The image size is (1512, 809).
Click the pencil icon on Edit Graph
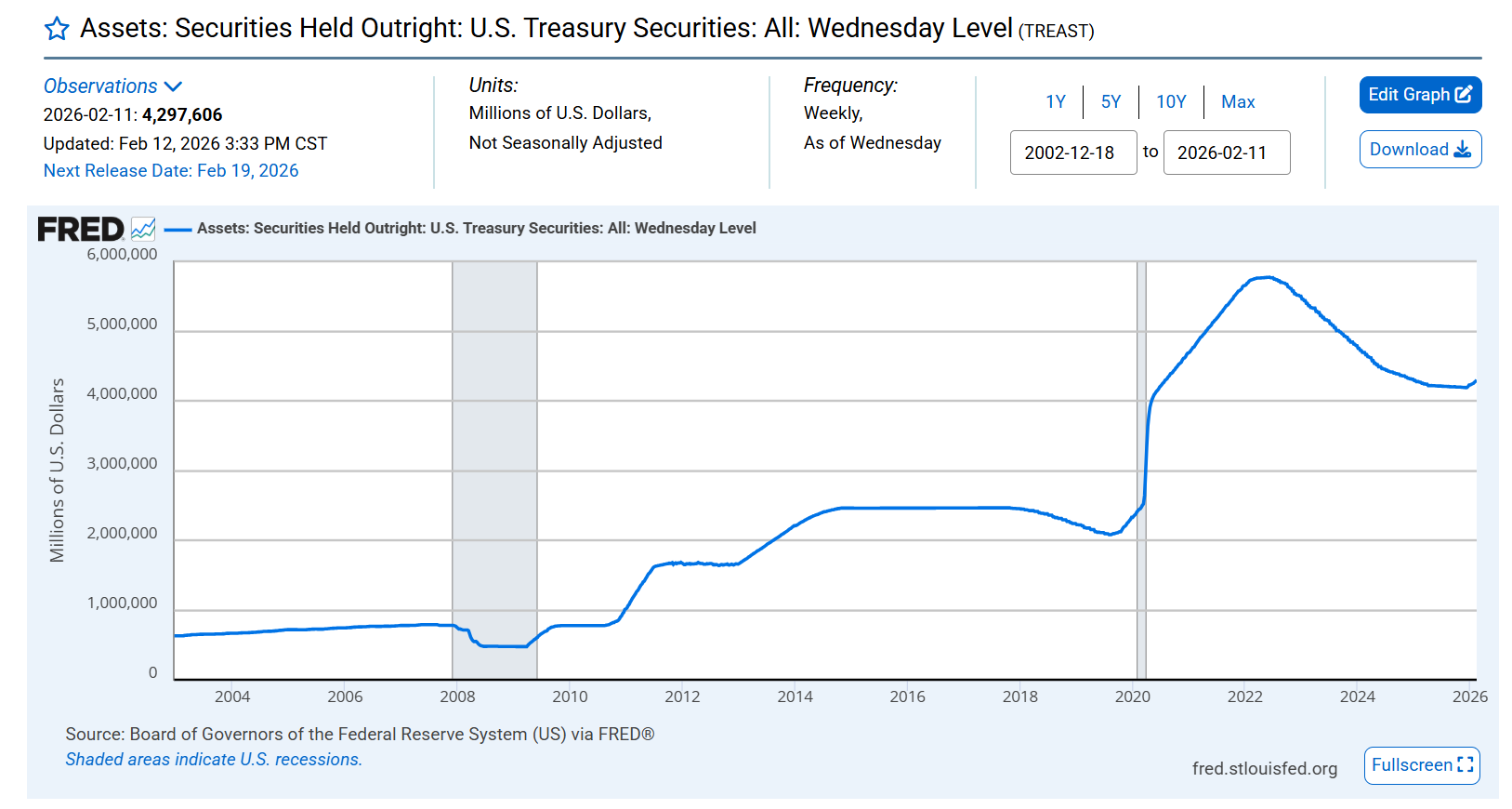click(1464, 95)
